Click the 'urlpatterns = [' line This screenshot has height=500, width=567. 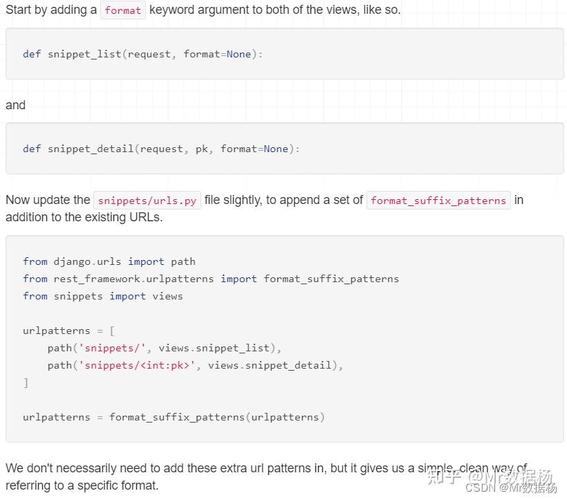[x=69, y=331]
